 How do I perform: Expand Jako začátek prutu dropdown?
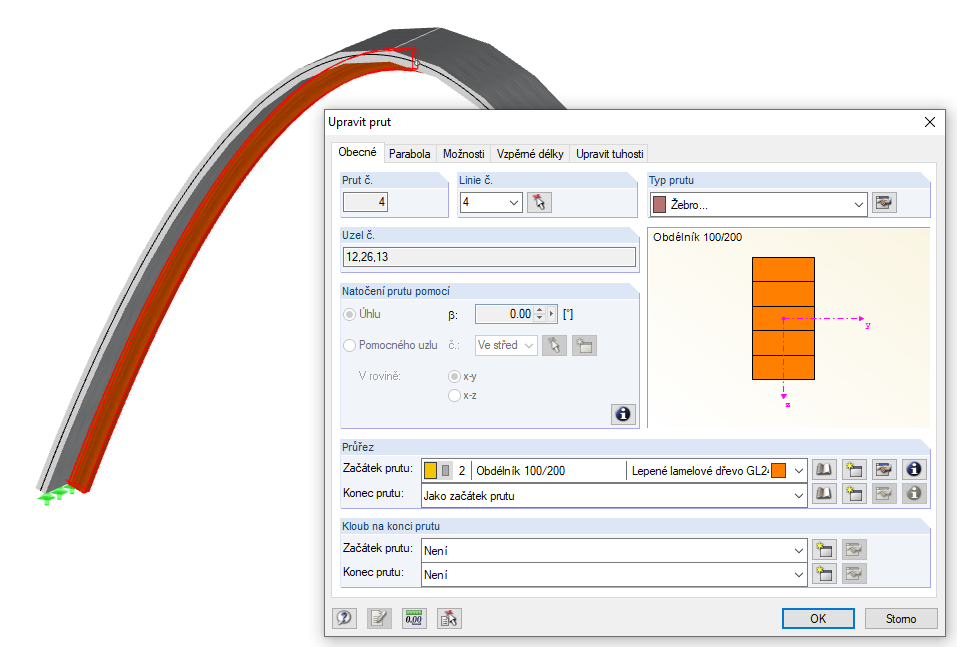798,496
